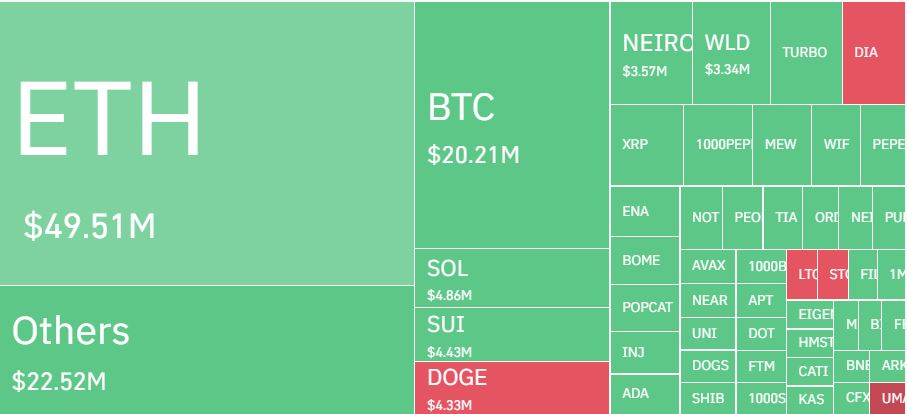Viewport: 907px width, 414px height.
Task: Select the ETH $49.51M tile
Action: pos(207,143)
